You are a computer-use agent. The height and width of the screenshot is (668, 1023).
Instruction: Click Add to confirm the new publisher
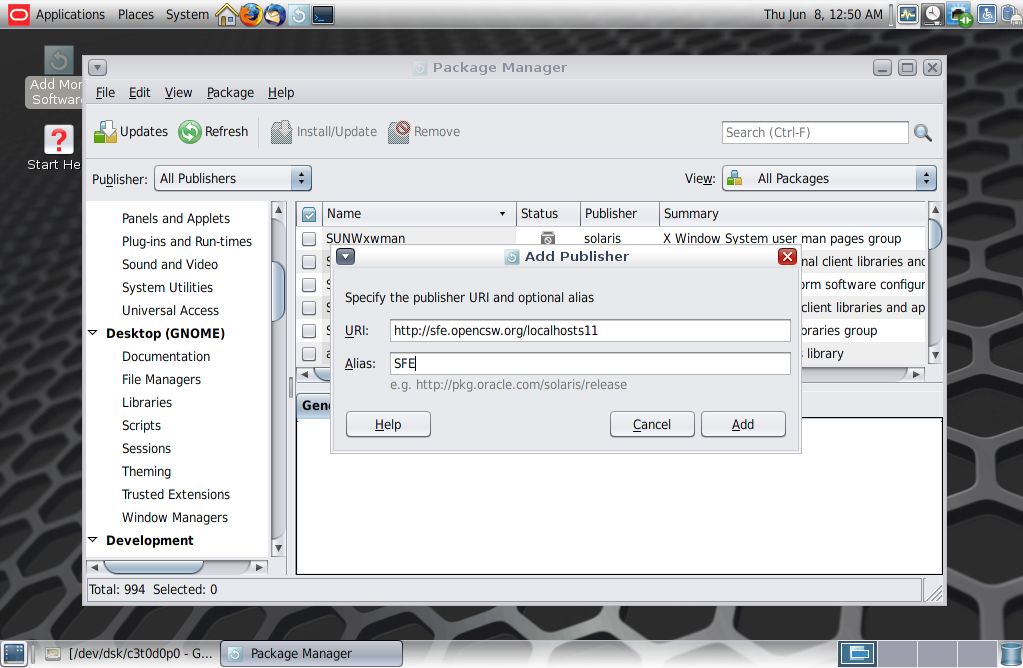(x=743, y=424)
